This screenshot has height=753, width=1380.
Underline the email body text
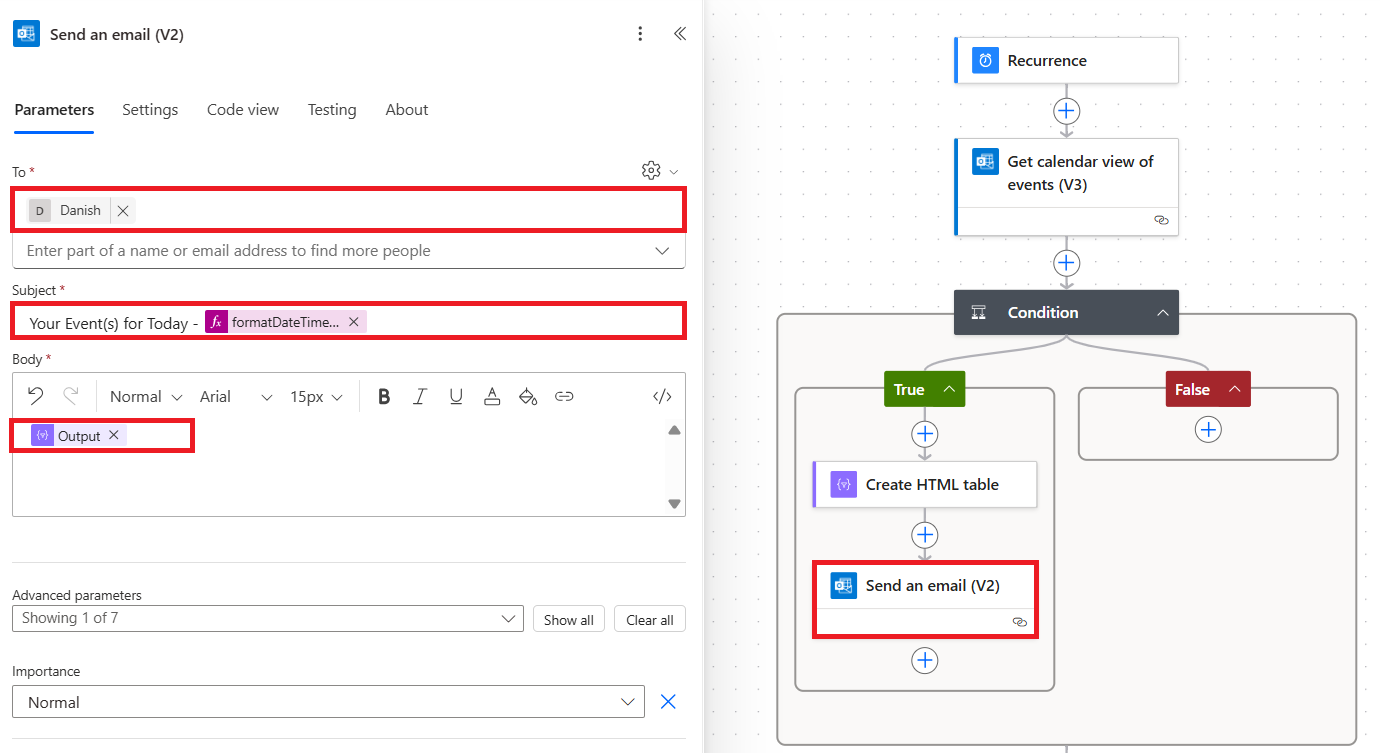[x=456, y=396]
